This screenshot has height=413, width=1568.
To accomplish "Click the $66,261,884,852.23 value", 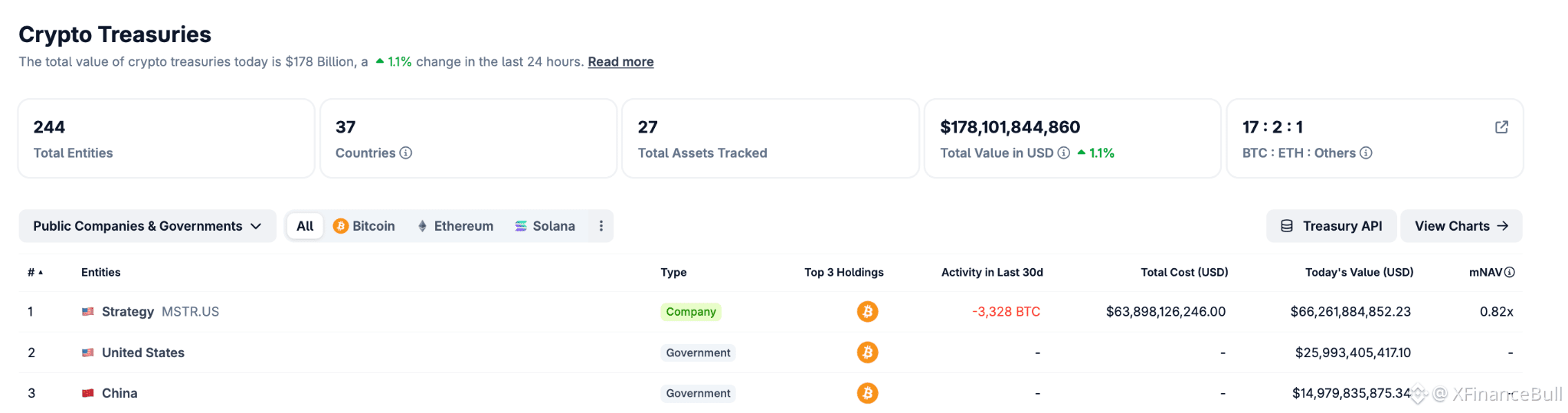I will (x=1350, y=312).
